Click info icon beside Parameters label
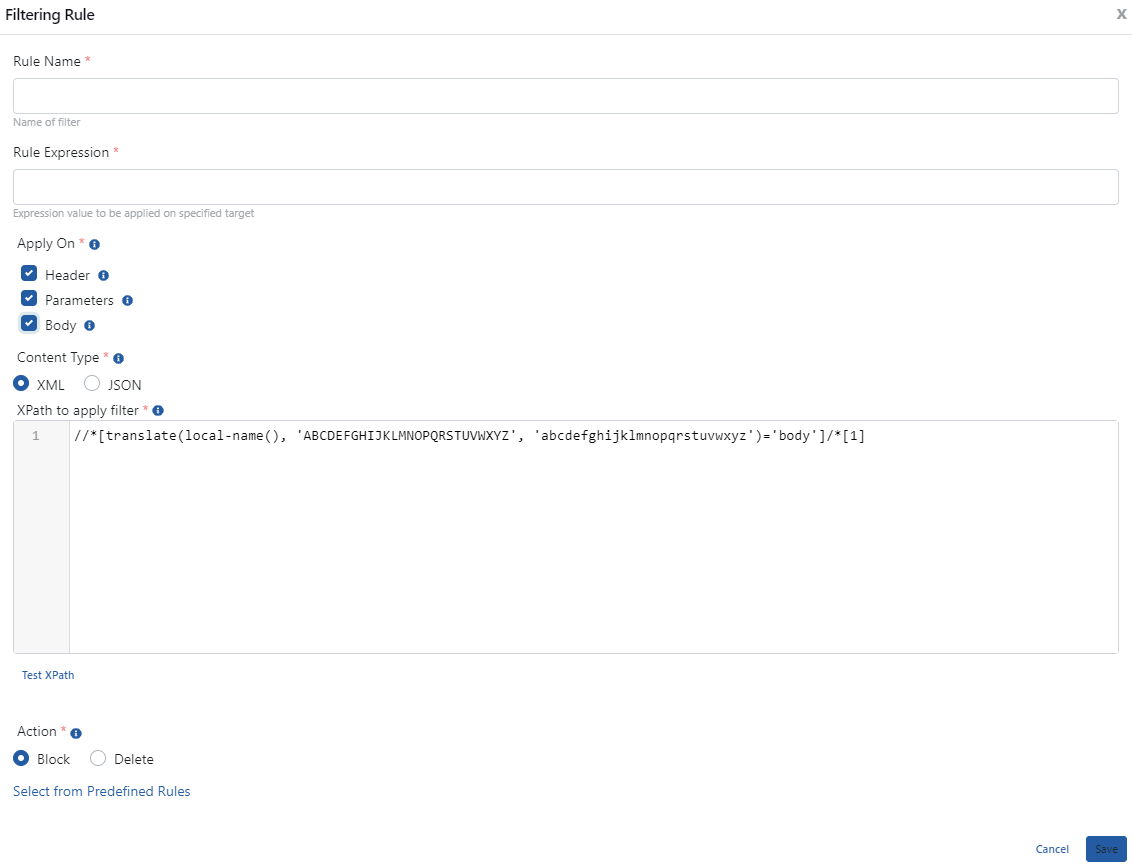This screenshot has height=867, width=1132. pyautogui.click(x=127, y=300)
